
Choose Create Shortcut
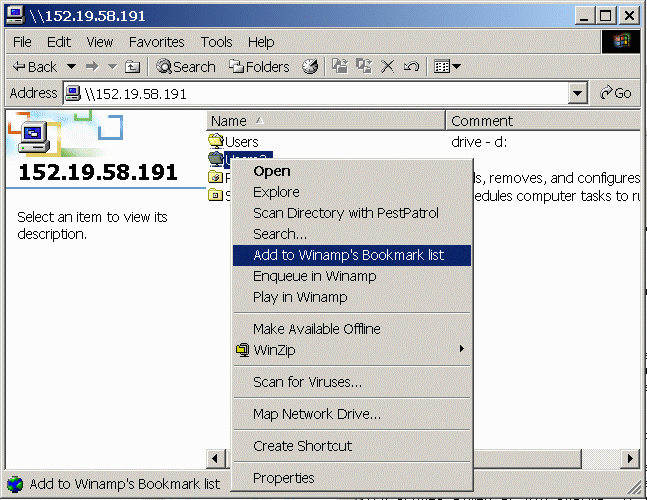point(352,446)
